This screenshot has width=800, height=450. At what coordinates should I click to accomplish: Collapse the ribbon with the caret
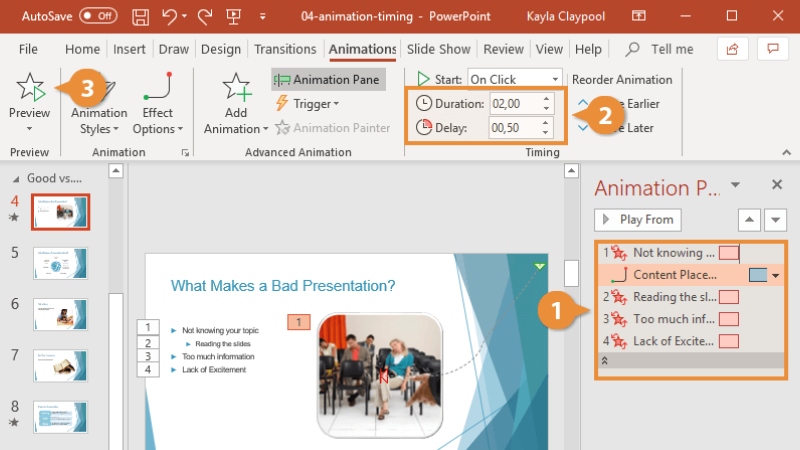point(786,153)
